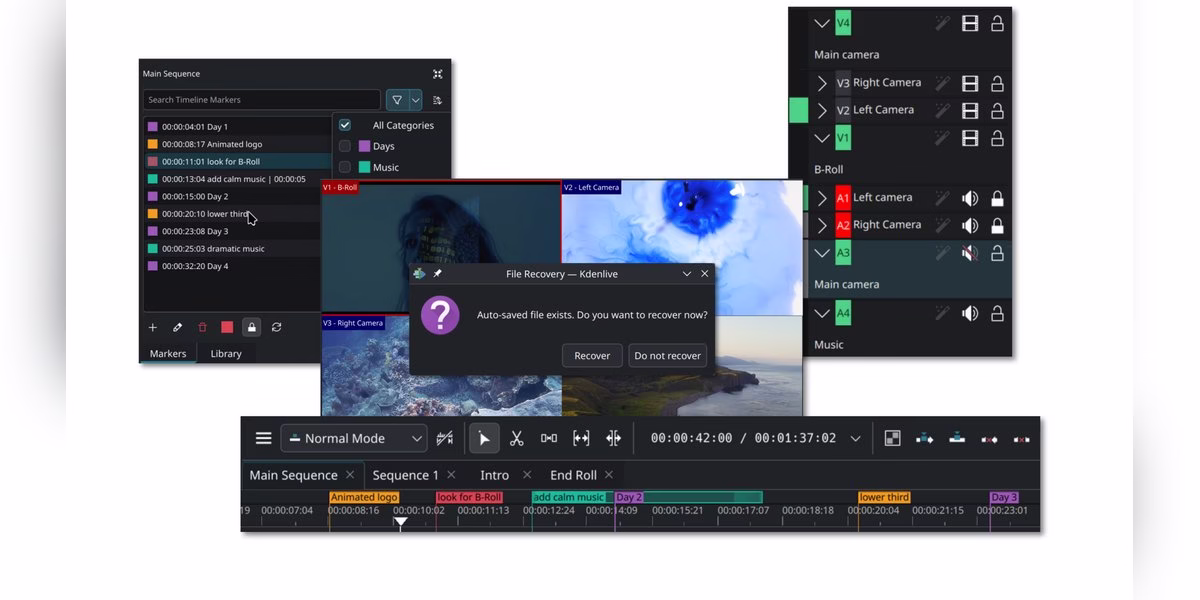Unlock the A2 Right Camera track
1200x600 pixels.
pyautogui.click(x=997, y=225)
